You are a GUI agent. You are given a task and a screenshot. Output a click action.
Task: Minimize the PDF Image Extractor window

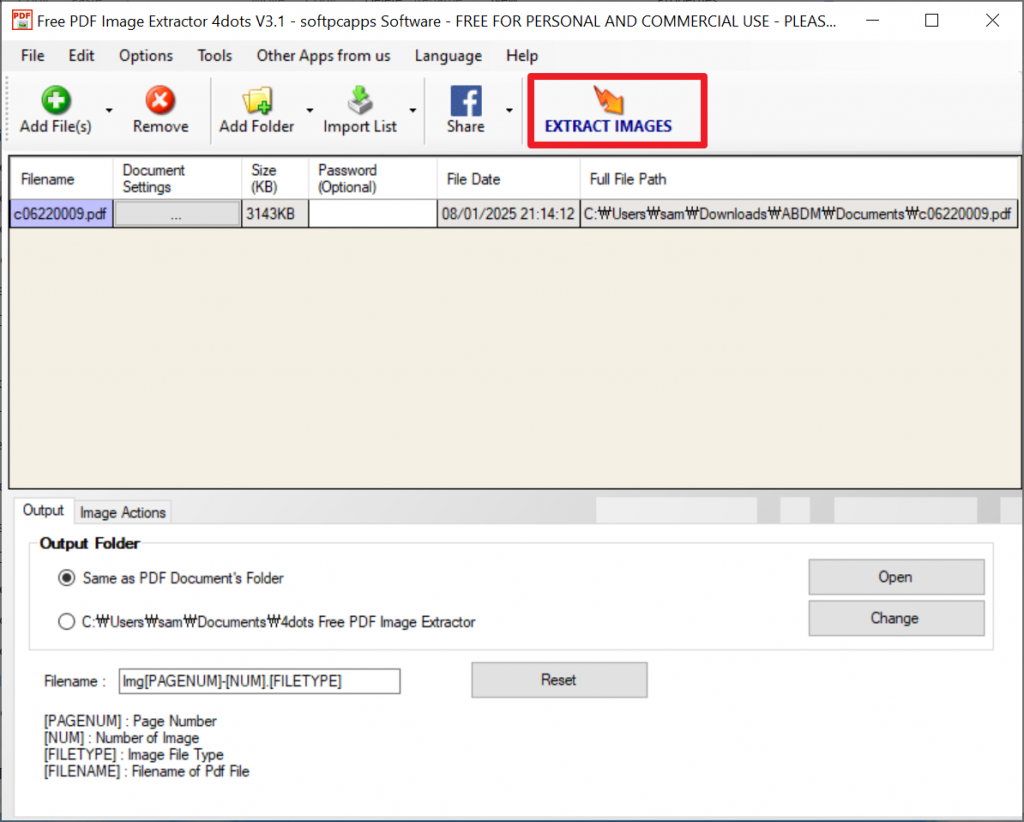point(872,20)
